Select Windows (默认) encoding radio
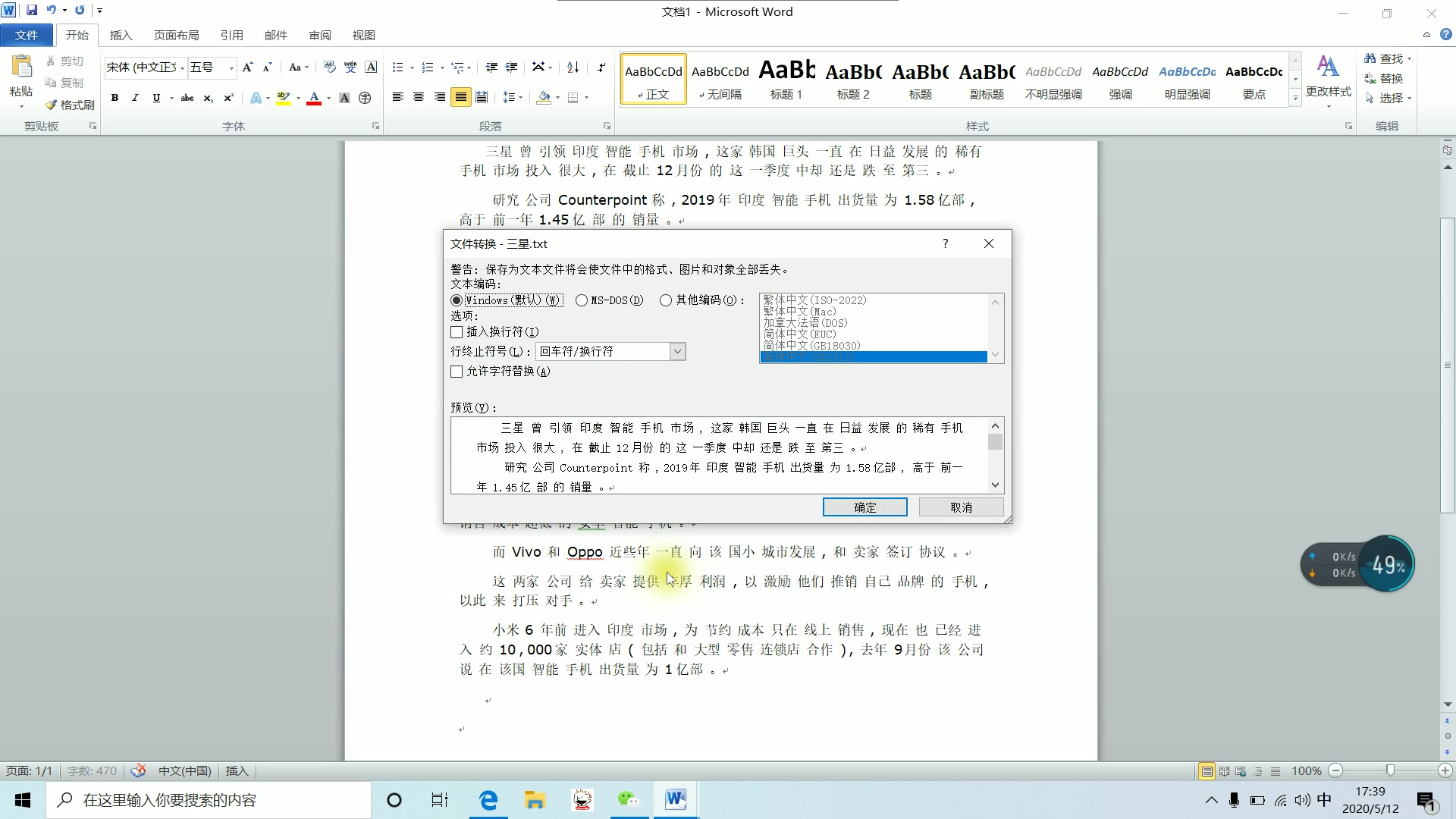The height and width of the screenshot is (819, 1456). coord(457,300)
